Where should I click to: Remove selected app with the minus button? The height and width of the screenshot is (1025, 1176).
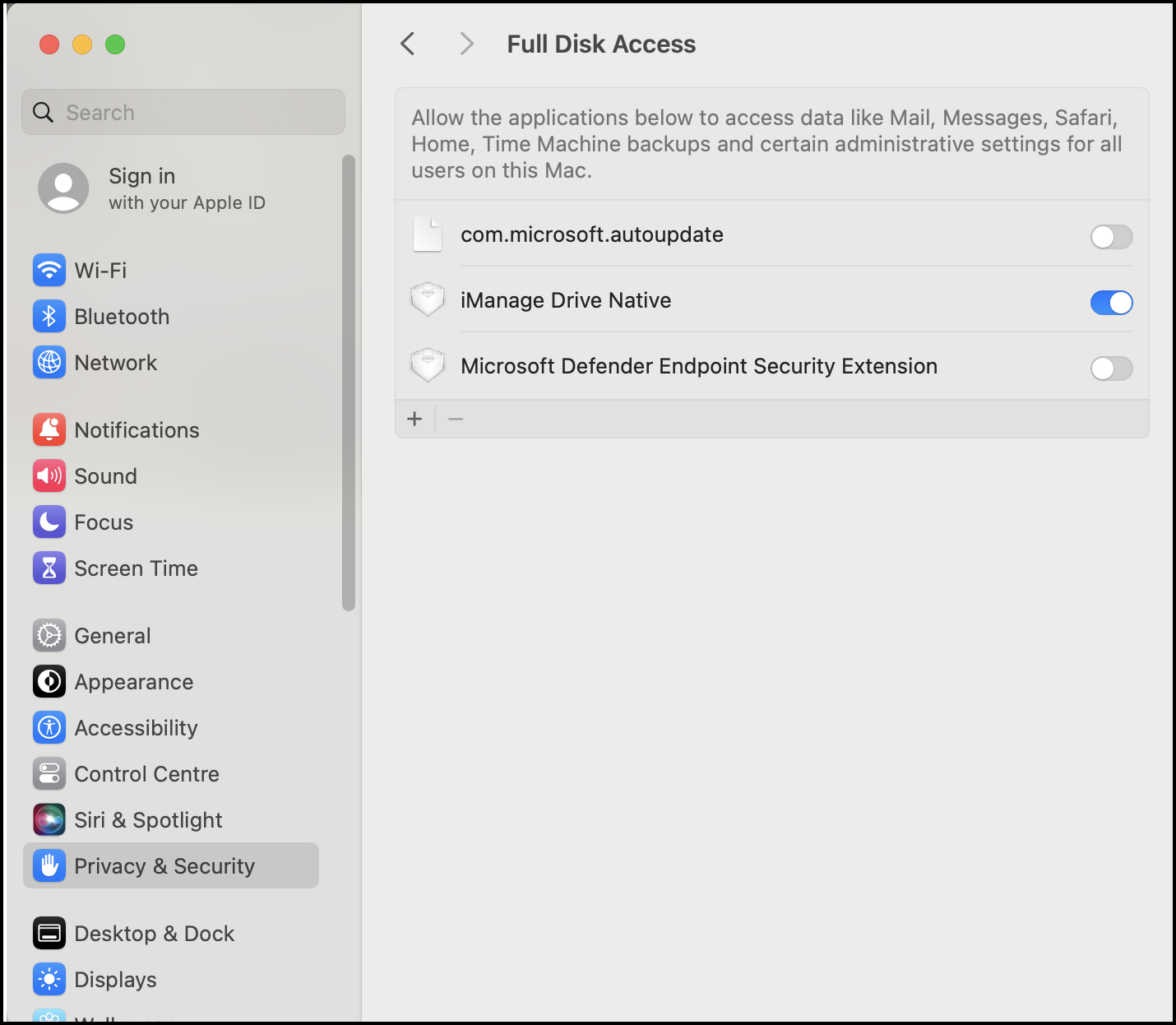click(456, 419)
